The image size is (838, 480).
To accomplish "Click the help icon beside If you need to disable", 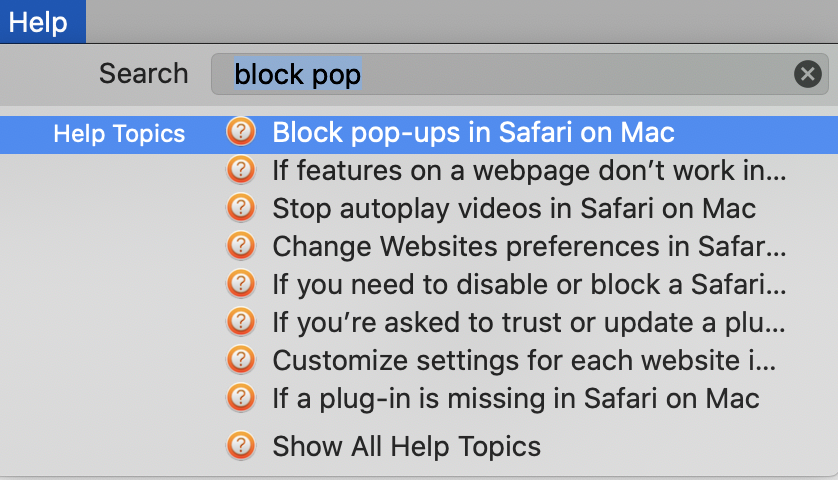I will 241,284.
